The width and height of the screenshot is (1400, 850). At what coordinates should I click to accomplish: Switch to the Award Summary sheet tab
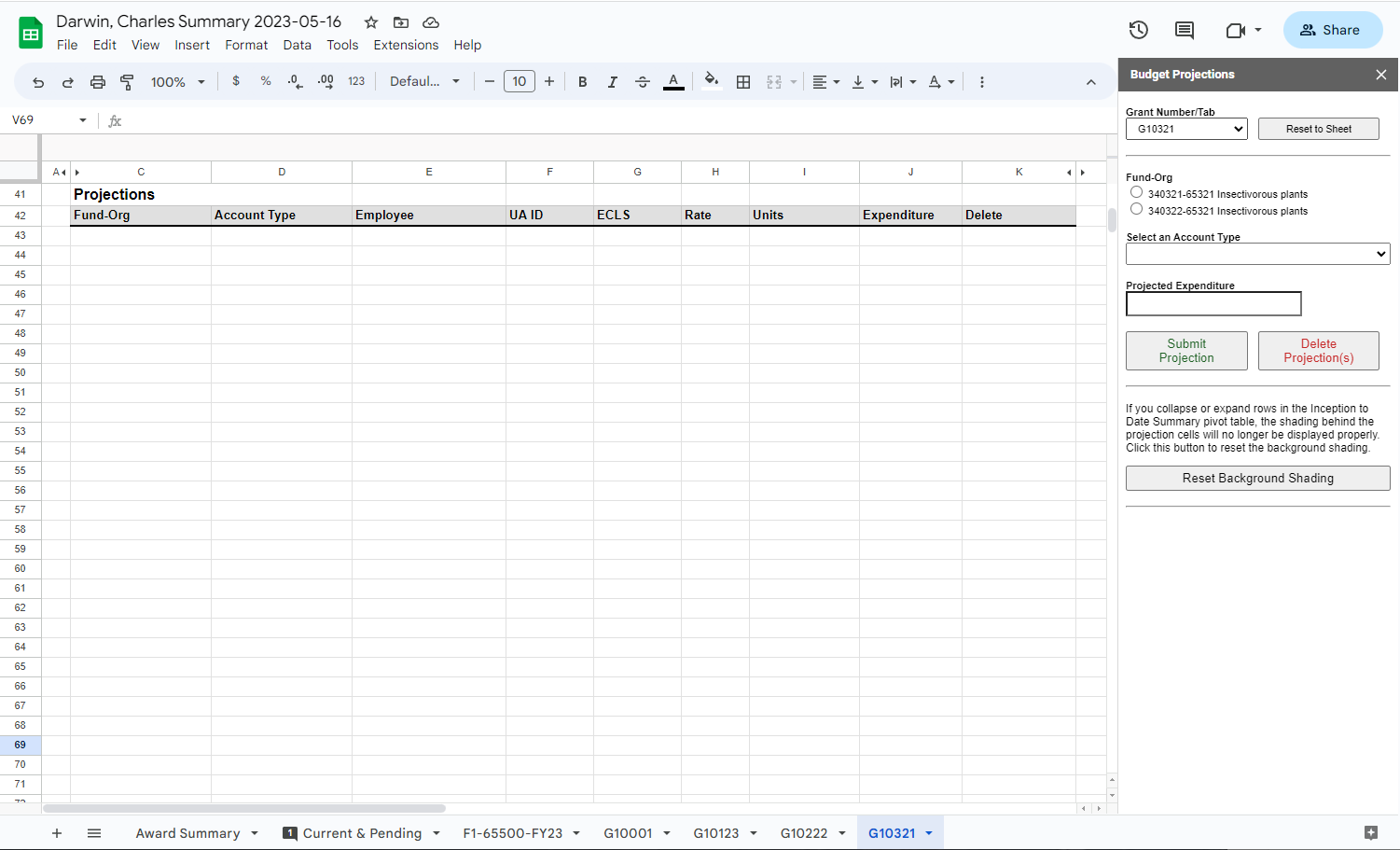click(187, 833)
